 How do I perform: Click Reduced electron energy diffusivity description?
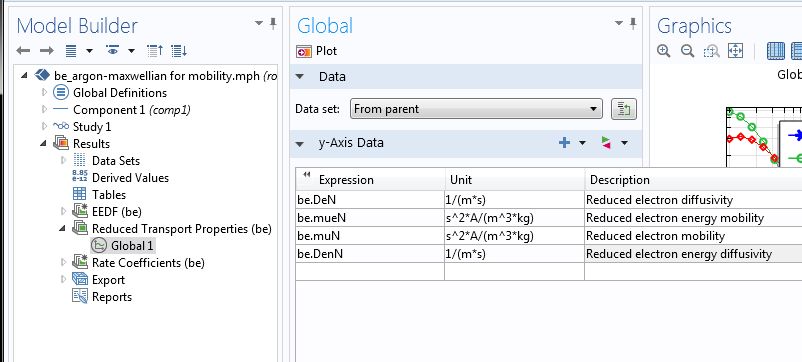(x=694, y=254)
